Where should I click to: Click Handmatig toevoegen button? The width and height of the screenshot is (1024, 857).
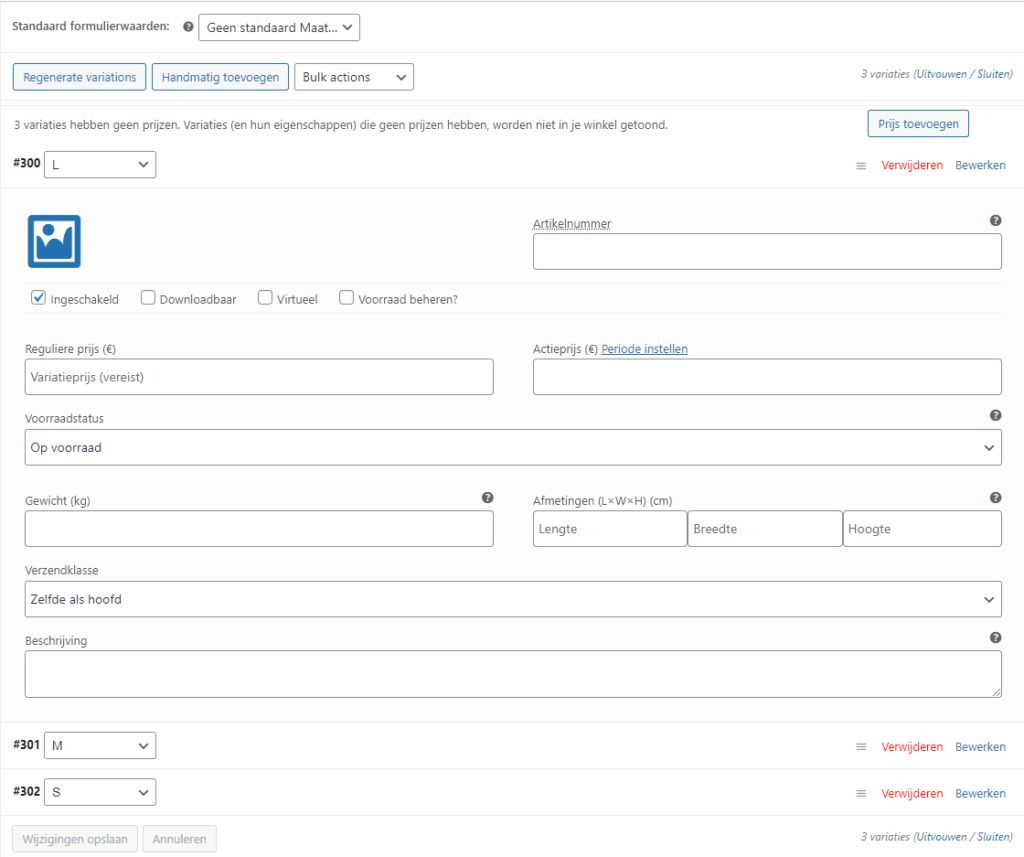pos(220,77)
